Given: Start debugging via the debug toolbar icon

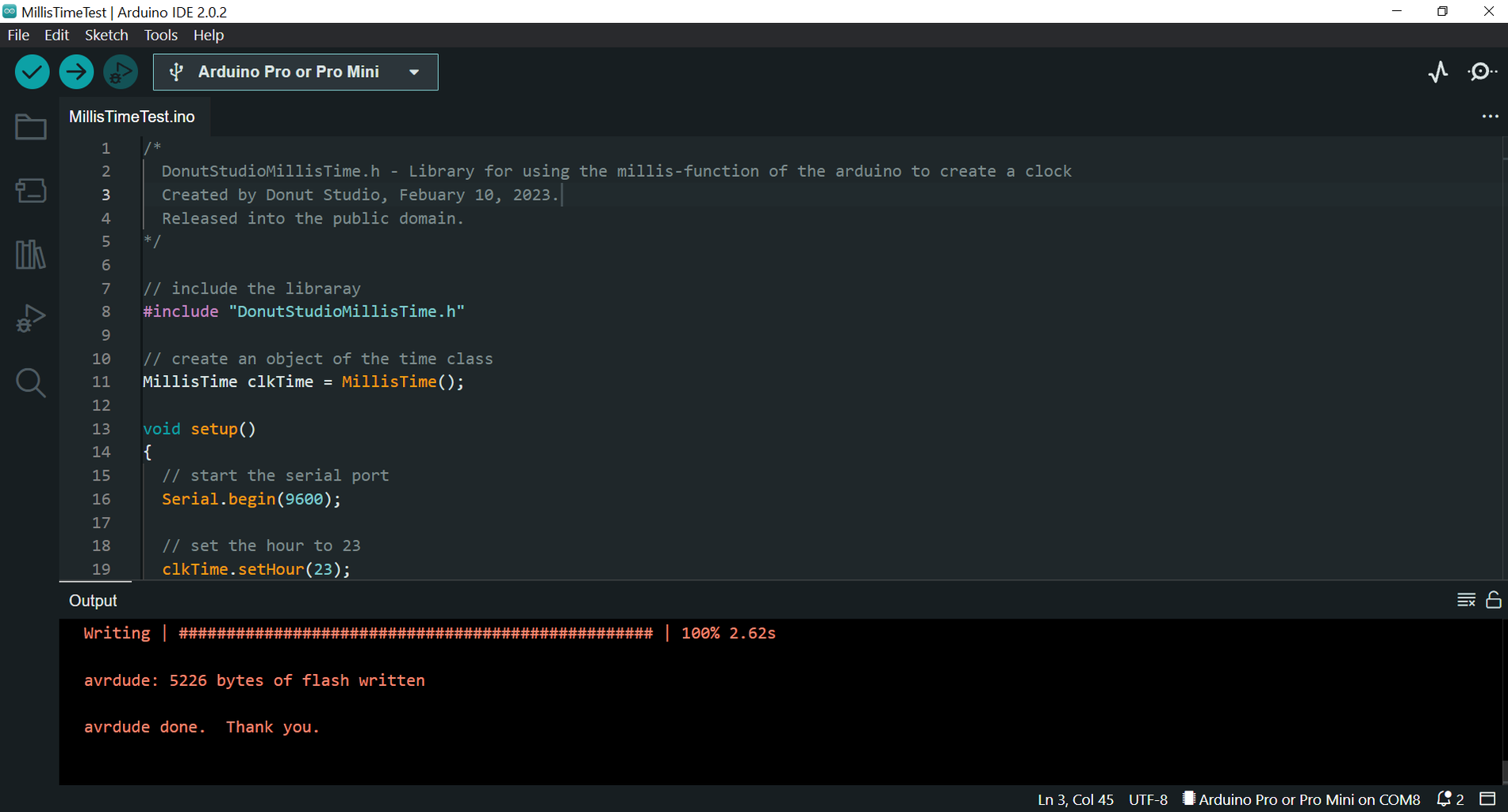Looking at the screenshot, I should tap(121, 71).
